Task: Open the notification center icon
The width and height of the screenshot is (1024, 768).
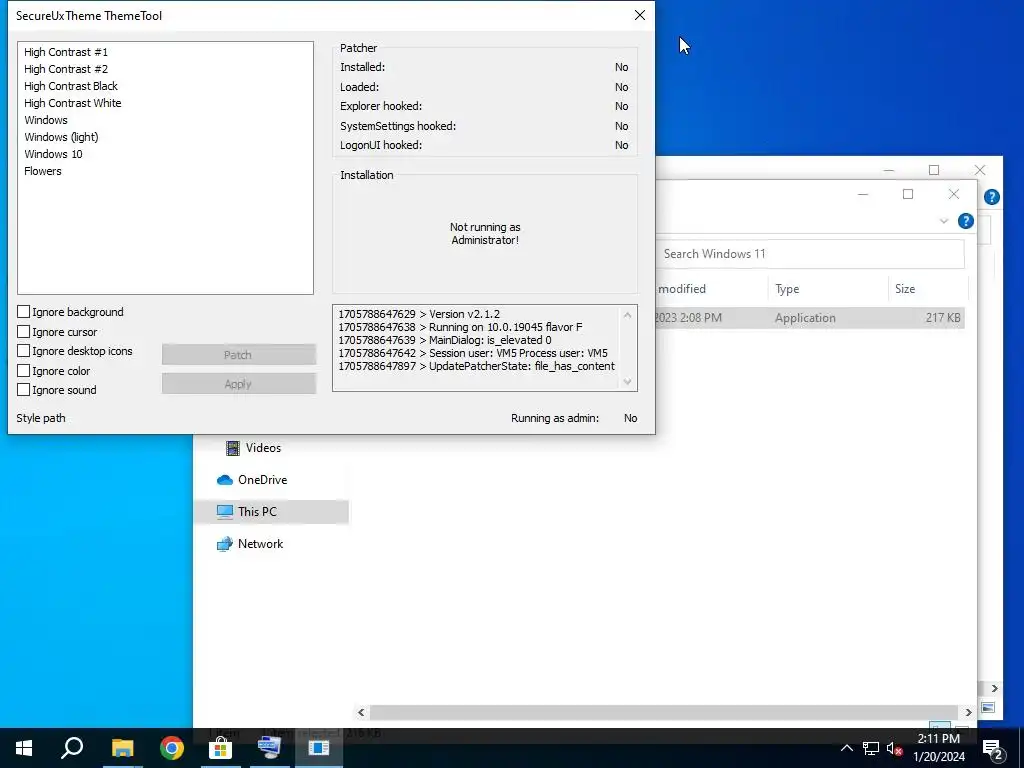Action: (993, 748)
